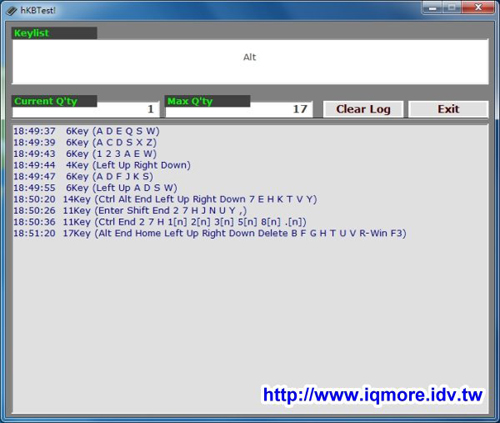Select the 14Key log entry at 18:50:20
This screenshot has height=423, width=500.
[x=165, y=199]
